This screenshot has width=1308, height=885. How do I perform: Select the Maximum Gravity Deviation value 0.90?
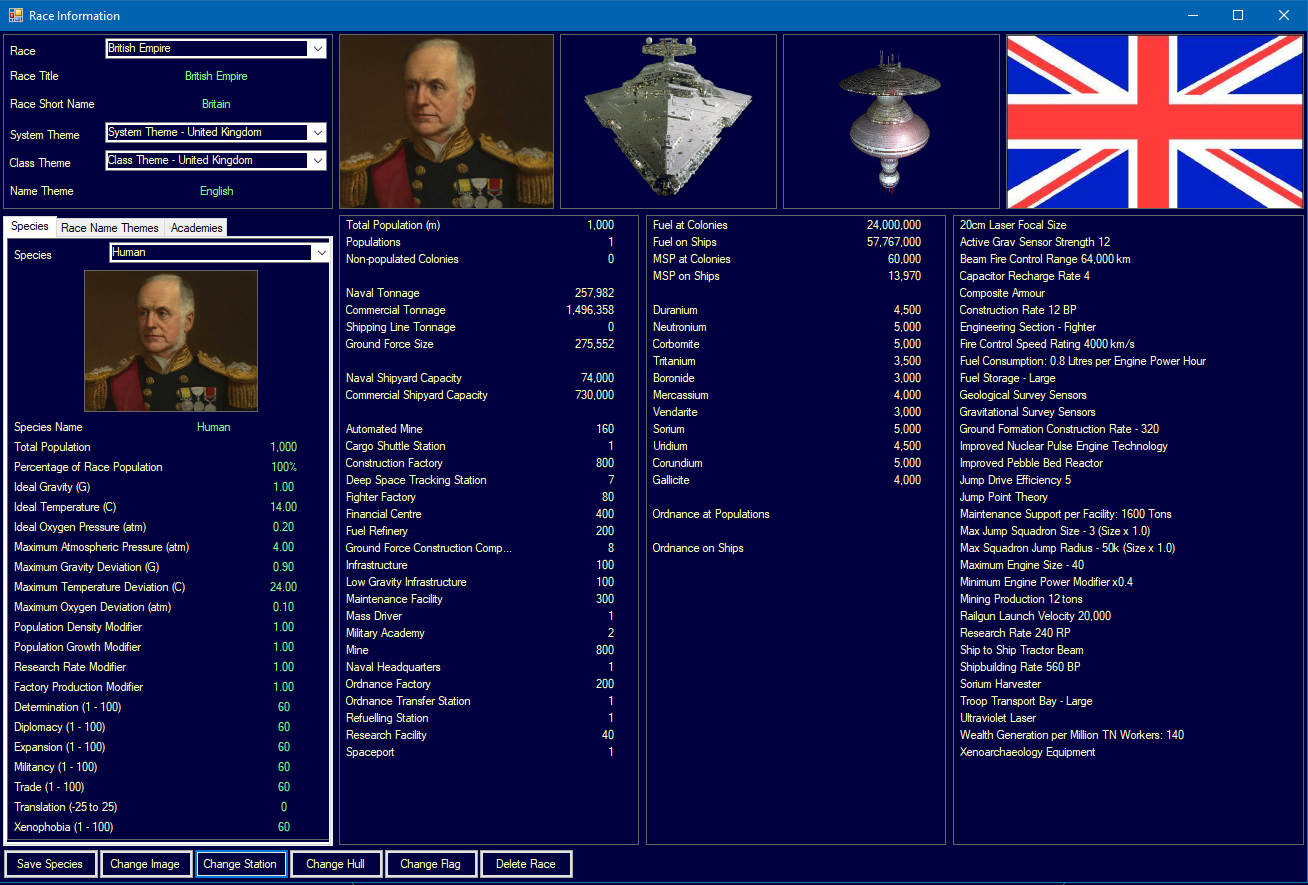click(x=284, y=567)
